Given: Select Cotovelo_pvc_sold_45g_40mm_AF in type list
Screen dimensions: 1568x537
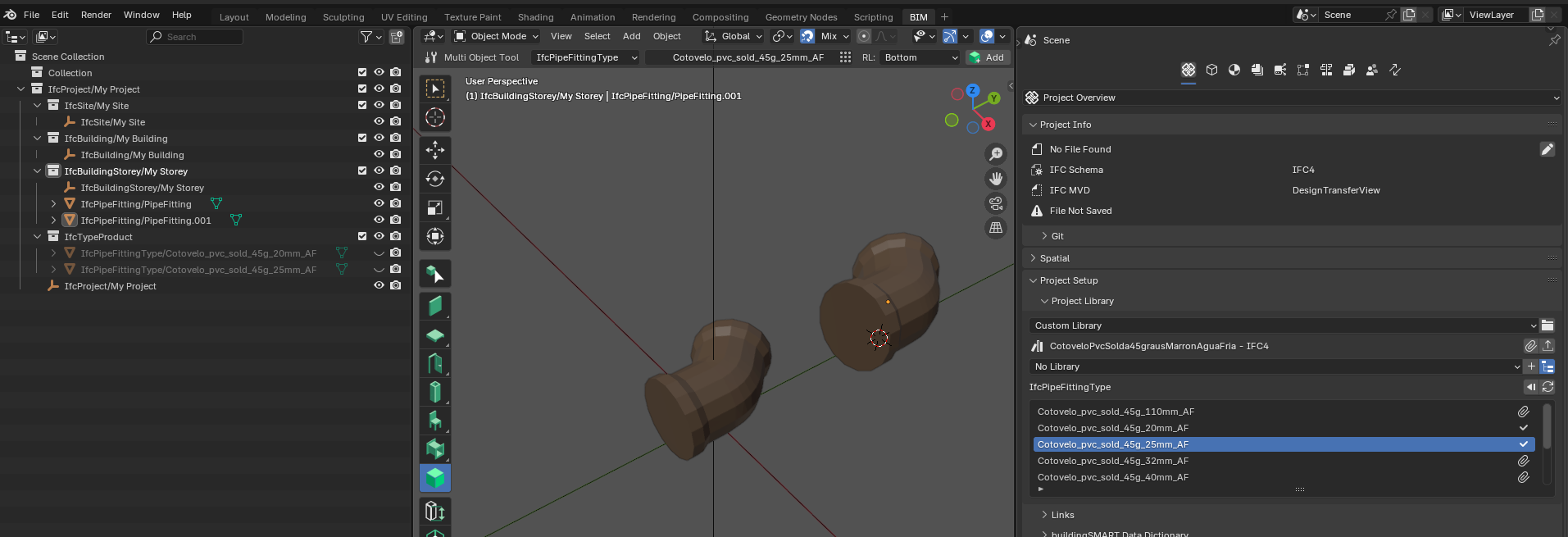Looking at the screenshot, I should [1112, 477].
